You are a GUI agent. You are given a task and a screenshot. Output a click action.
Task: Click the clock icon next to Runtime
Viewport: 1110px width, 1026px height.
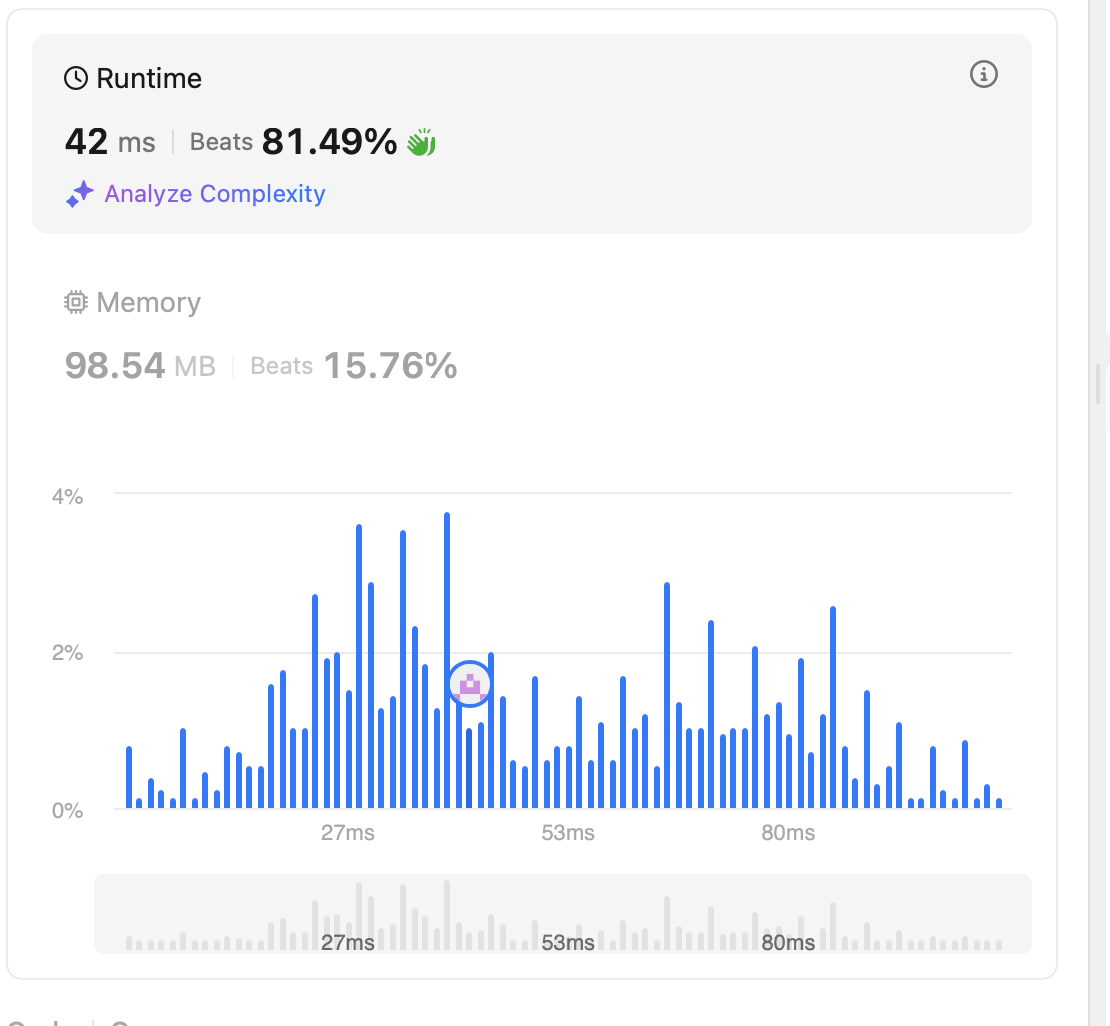point(75,79)
